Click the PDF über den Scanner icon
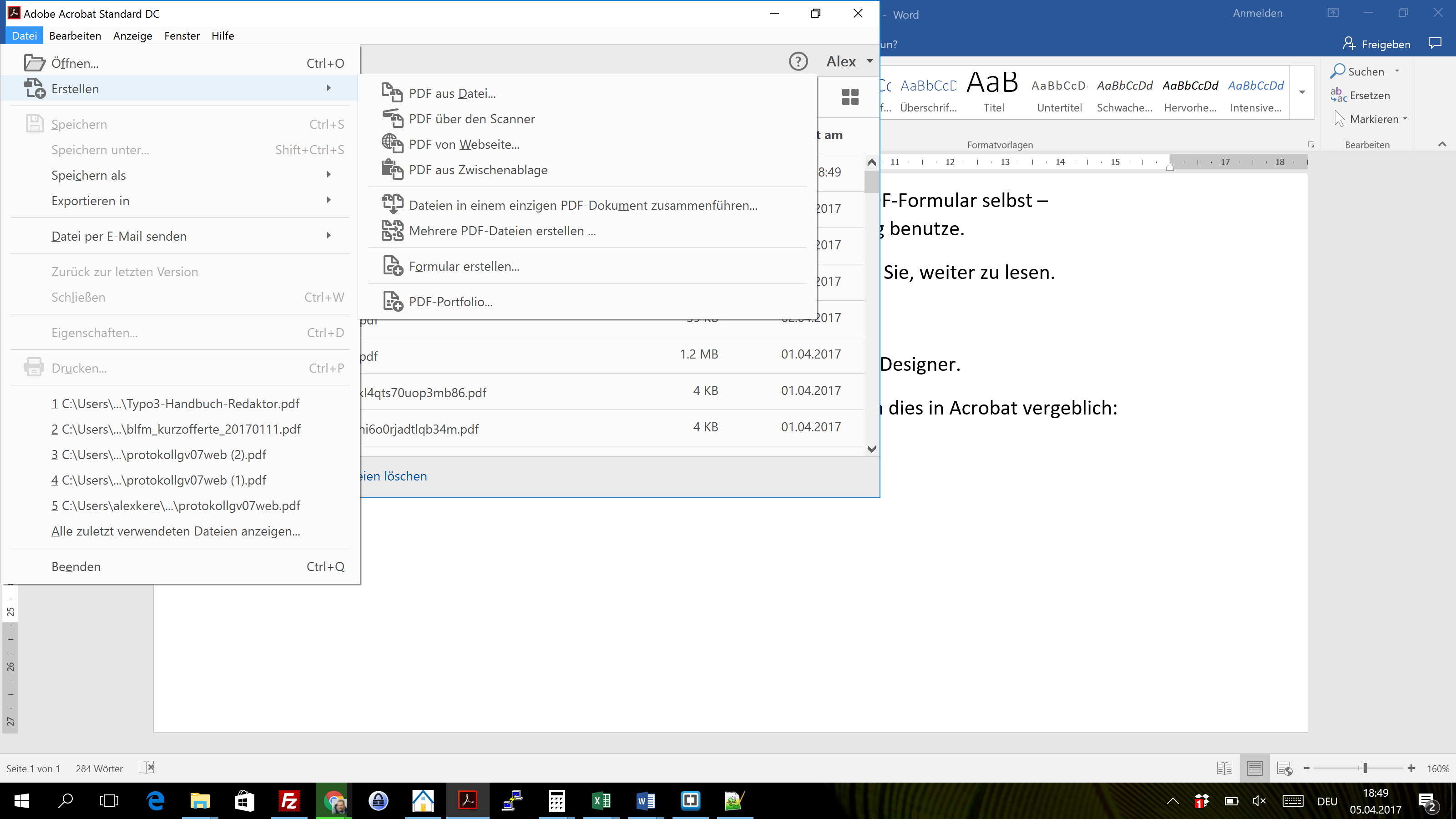 click(x=392, y=118)
